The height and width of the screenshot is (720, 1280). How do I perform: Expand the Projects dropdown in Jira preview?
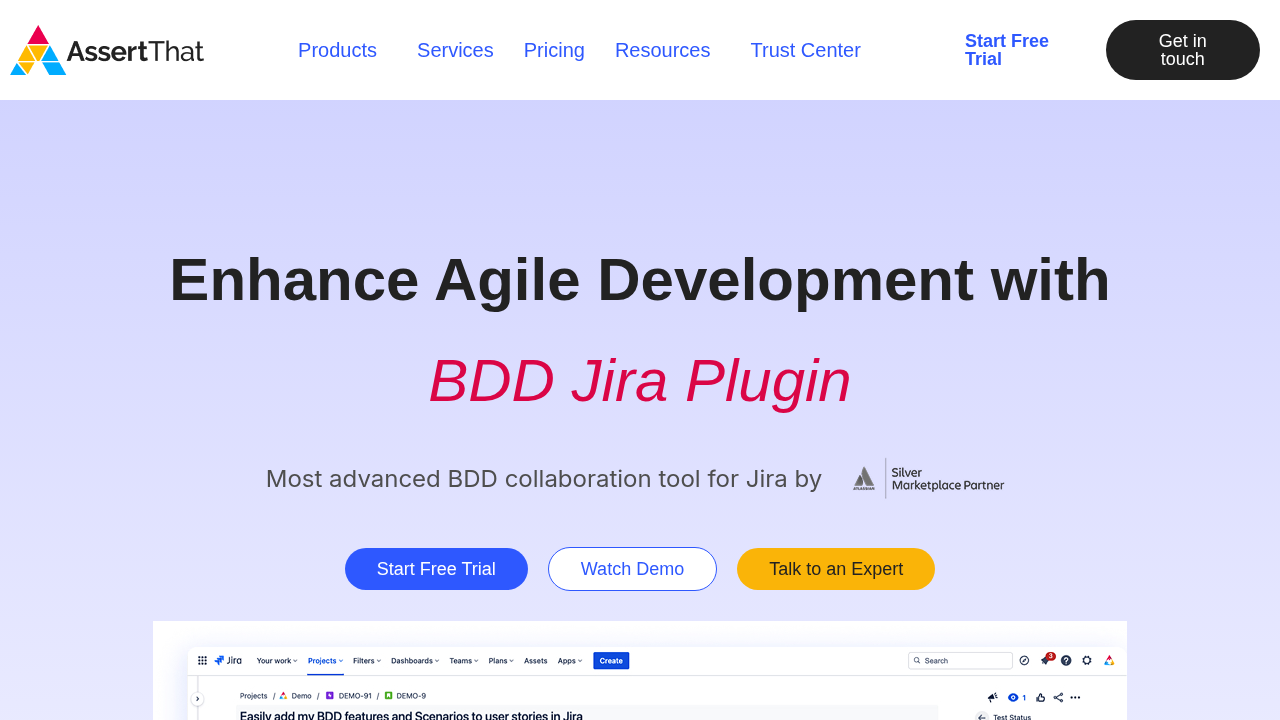(x=325, y=660)
